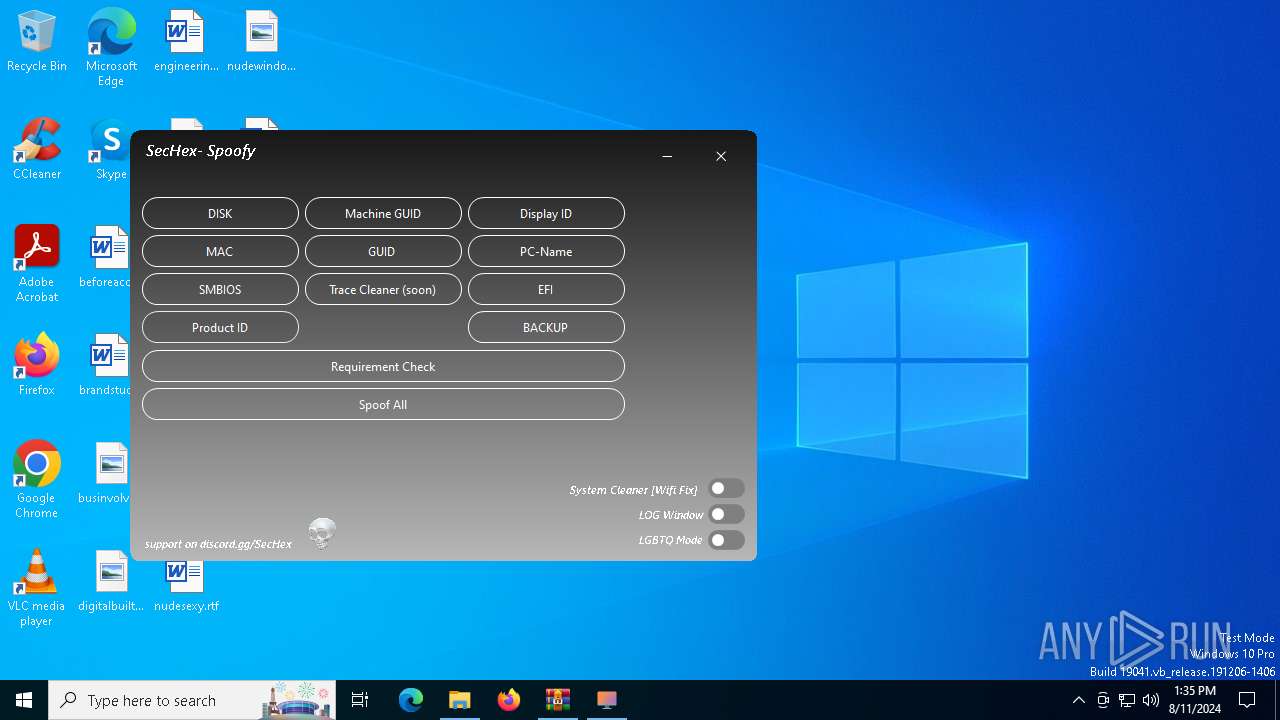Screen dimensions: 1280x720
Task: Select the digitalbuilt... file icon
Action: pos(111,581)
